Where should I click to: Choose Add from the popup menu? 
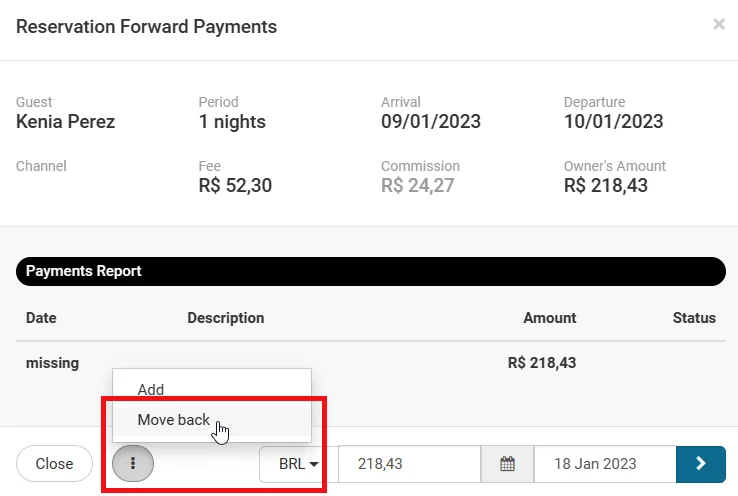151,390
